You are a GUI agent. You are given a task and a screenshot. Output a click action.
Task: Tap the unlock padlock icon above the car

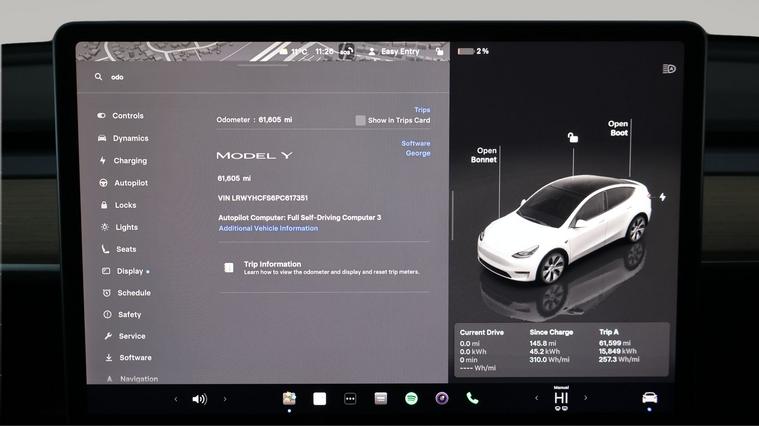(x=572, y=137)
